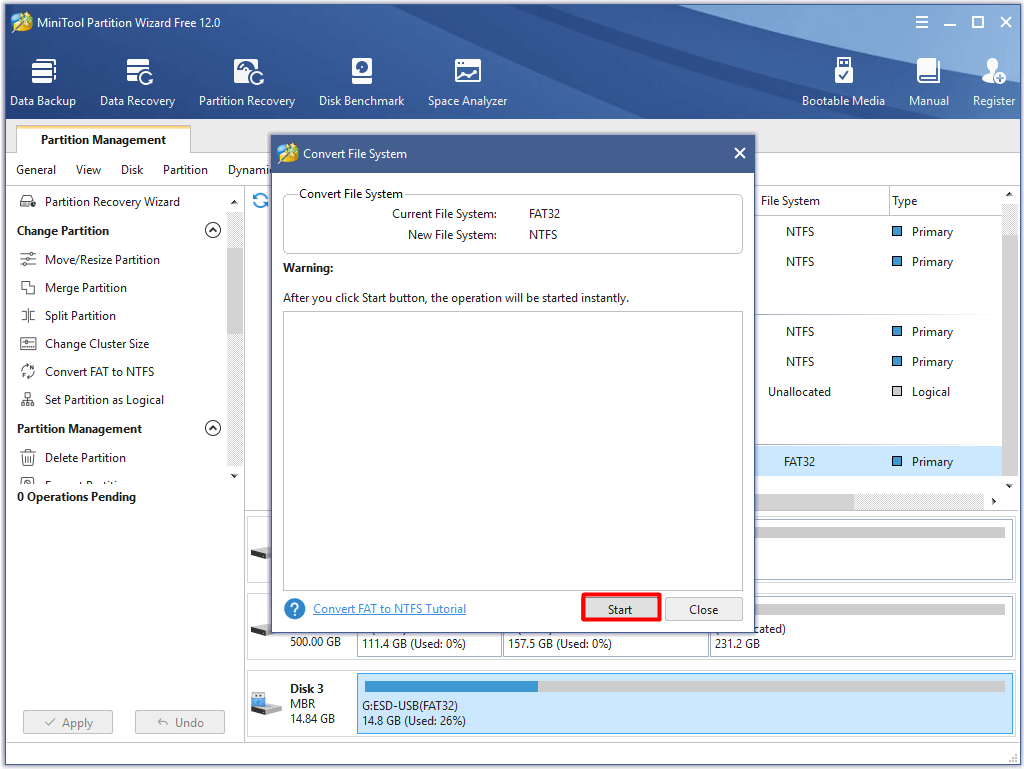
Task: Click the help question mark icon
Action: (295, 609)
